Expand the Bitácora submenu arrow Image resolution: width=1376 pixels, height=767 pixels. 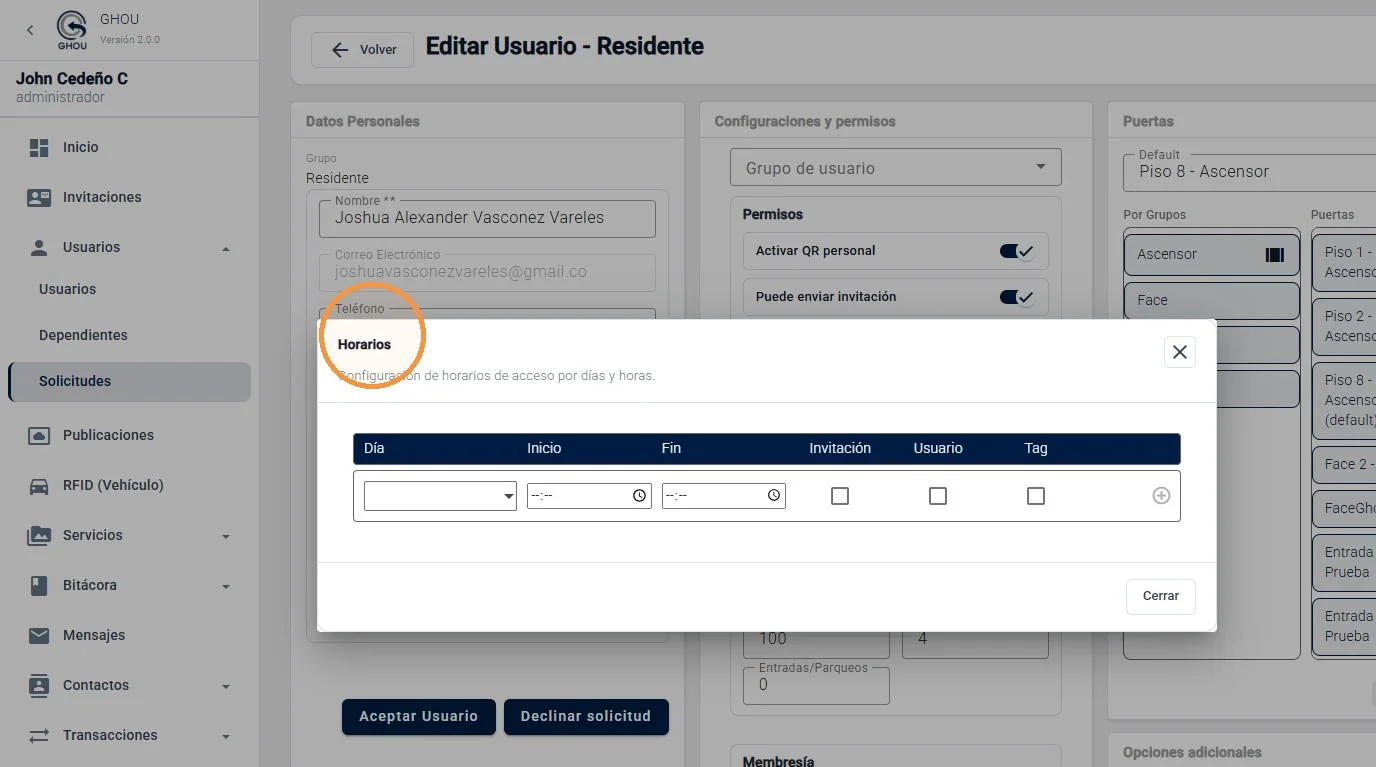pos(226,586)
